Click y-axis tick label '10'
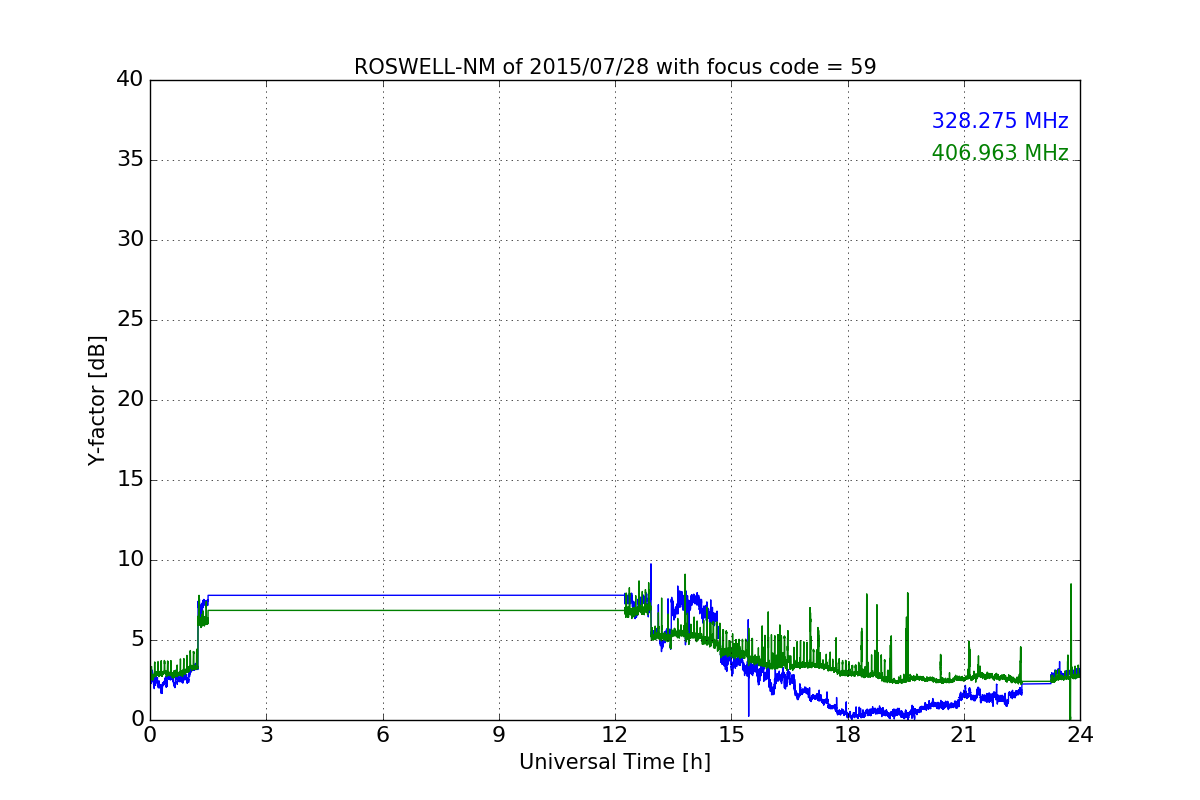This screenshot has height=800, width=1200. (x=130, y=559)
